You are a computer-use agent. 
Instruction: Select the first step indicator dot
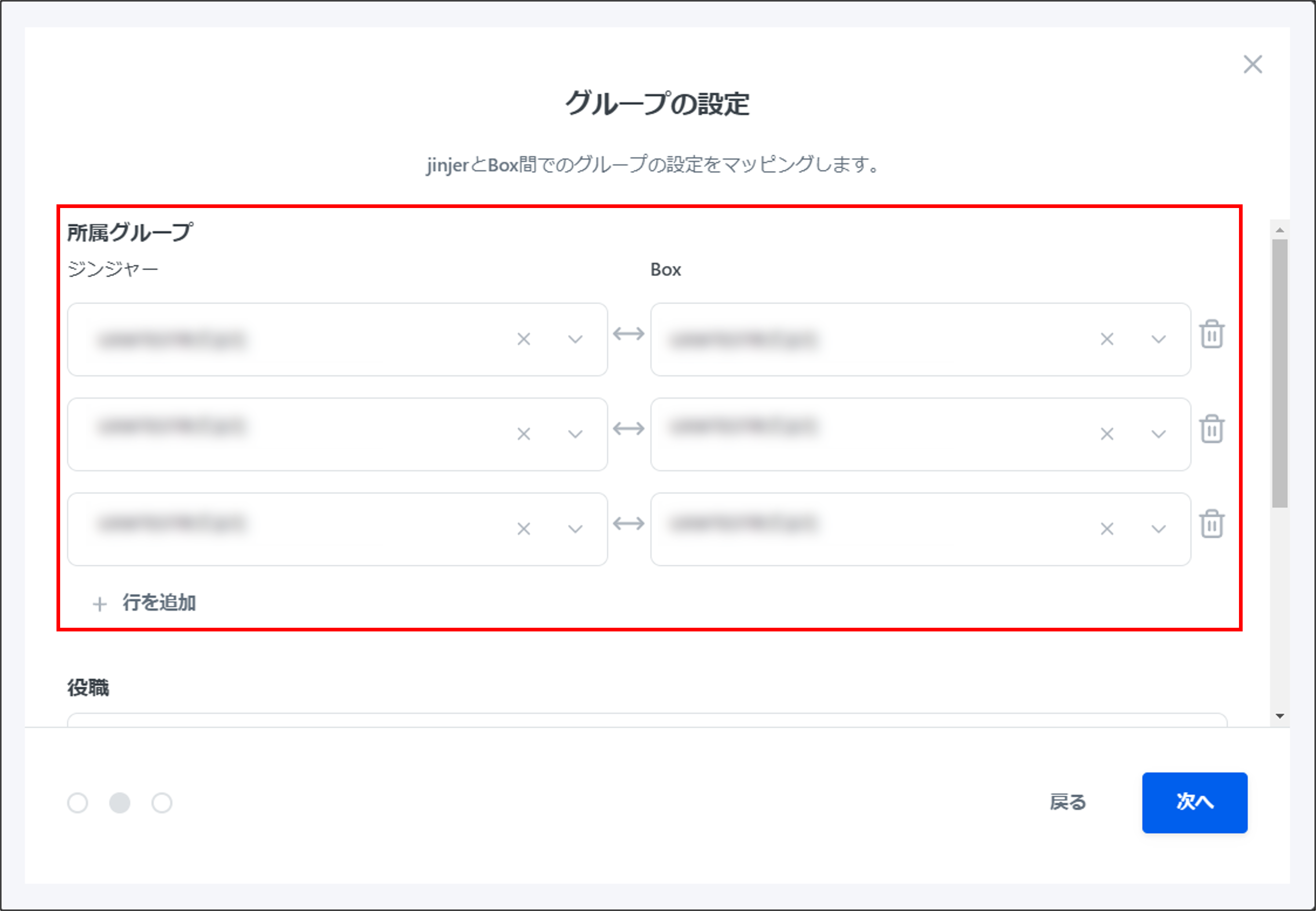point(78,802)
